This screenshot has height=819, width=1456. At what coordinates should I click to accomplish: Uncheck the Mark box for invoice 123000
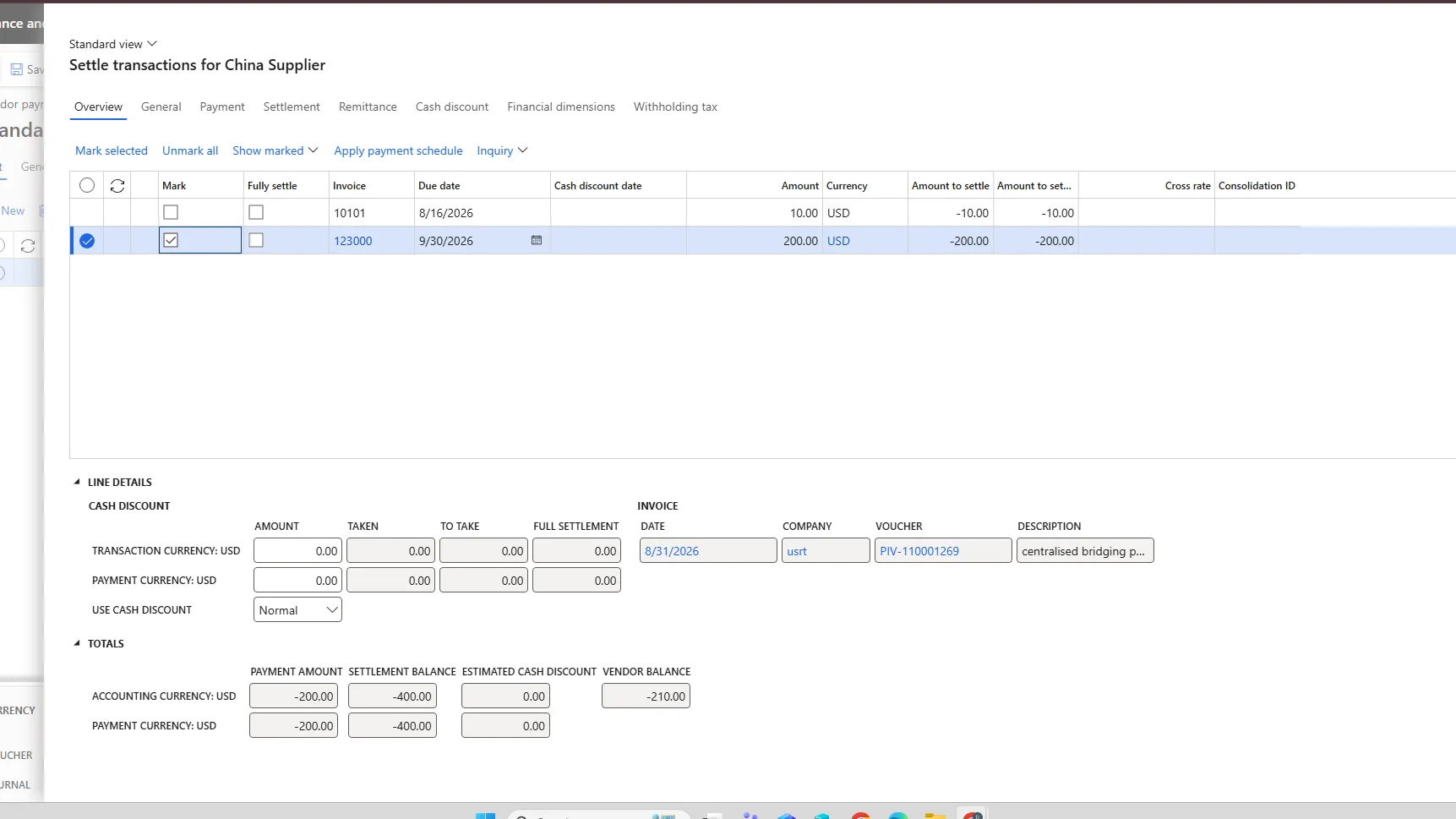click(171, 241)
